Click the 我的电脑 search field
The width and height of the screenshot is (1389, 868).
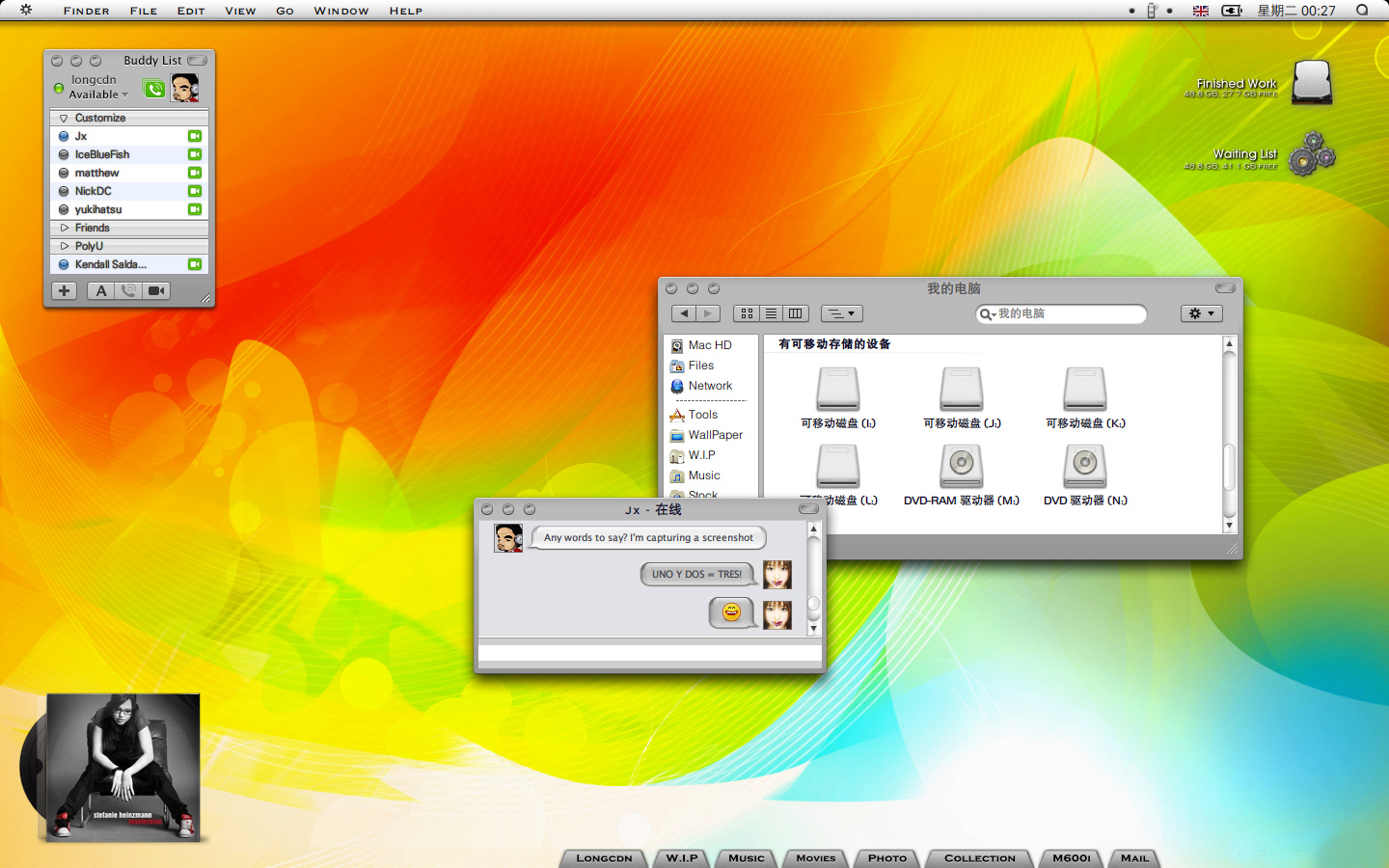coord(1061,313)
